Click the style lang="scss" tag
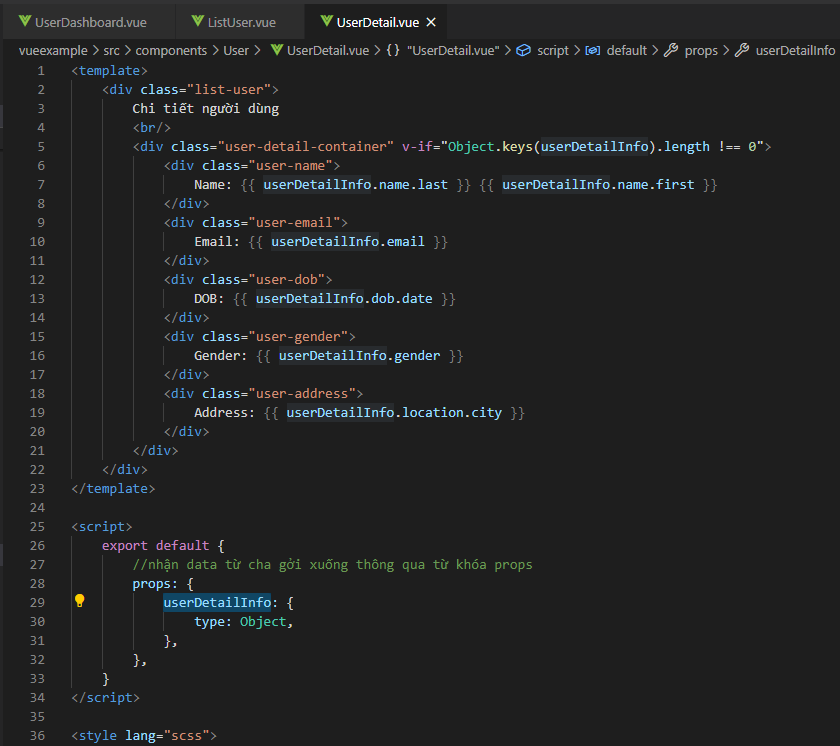Viewport: 840px width, 746px height. pos(144,736)
